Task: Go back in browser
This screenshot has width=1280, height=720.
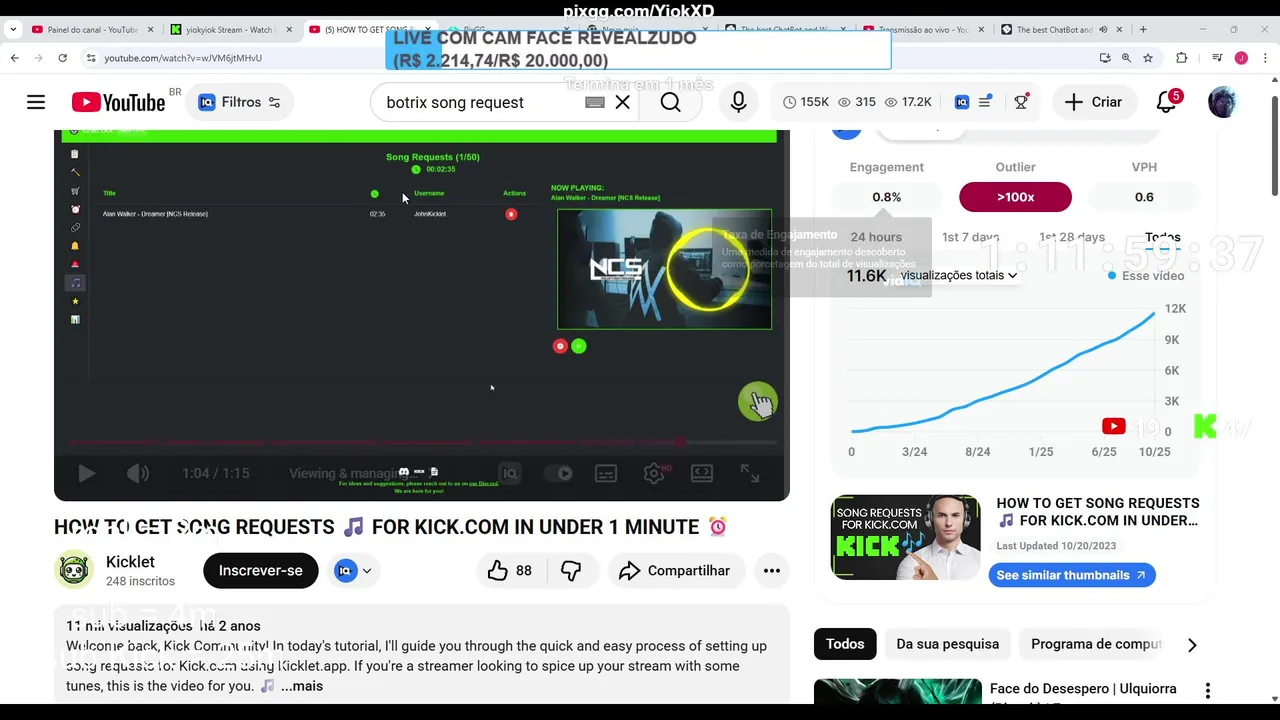Action: coord(14,58)
